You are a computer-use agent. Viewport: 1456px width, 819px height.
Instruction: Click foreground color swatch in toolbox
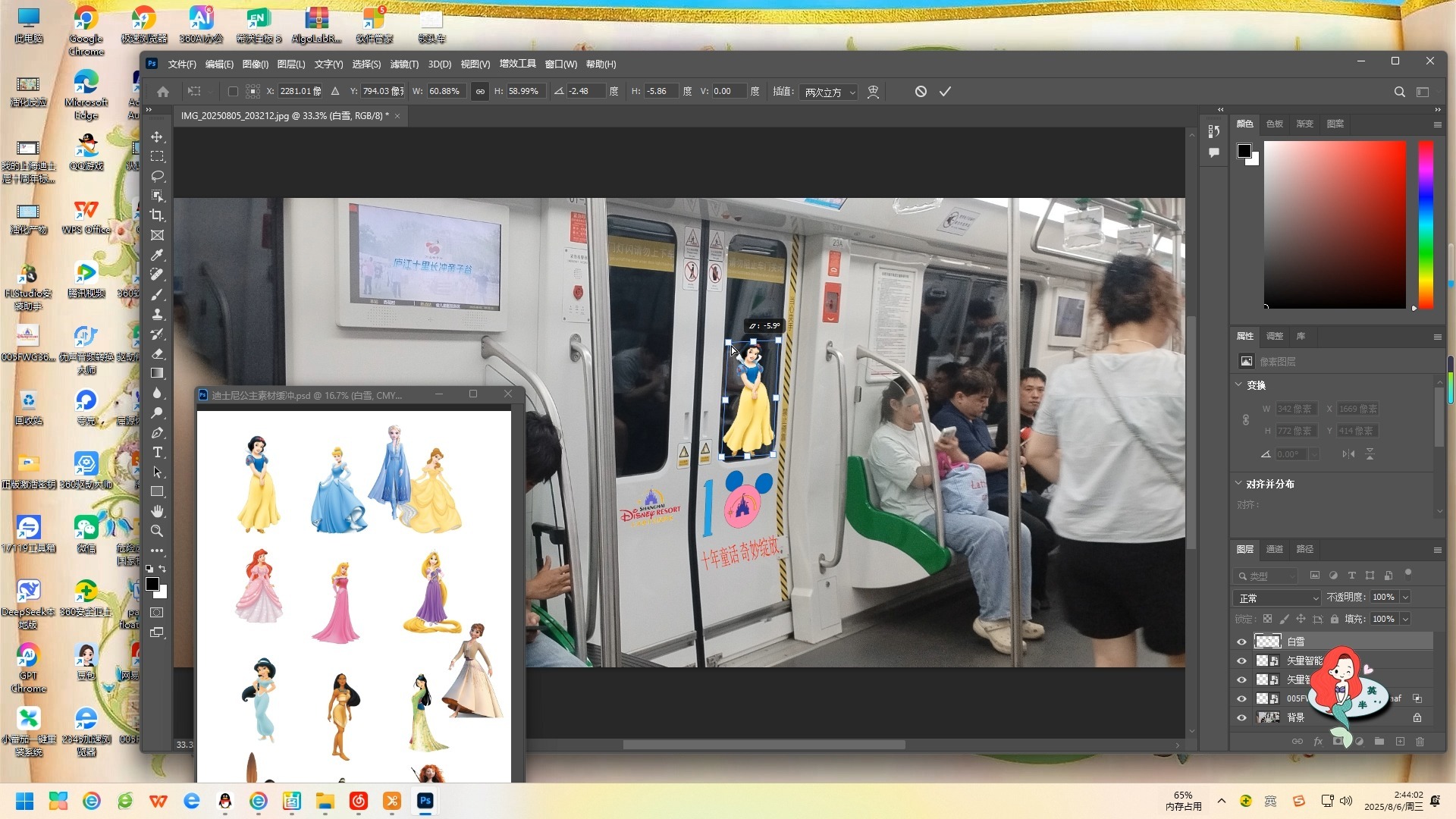[152, 584]
